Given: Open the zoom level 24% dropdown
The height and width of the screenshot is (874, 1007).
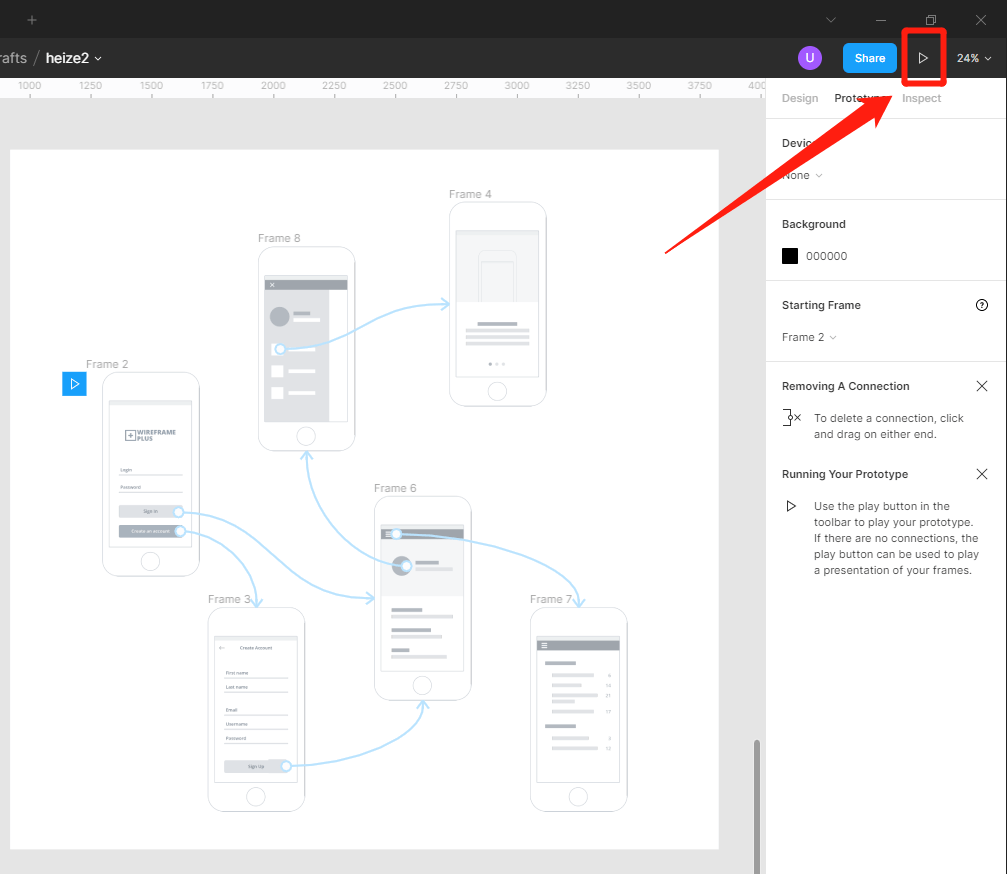Looking at the screenshot, I should tap(974, 58).
